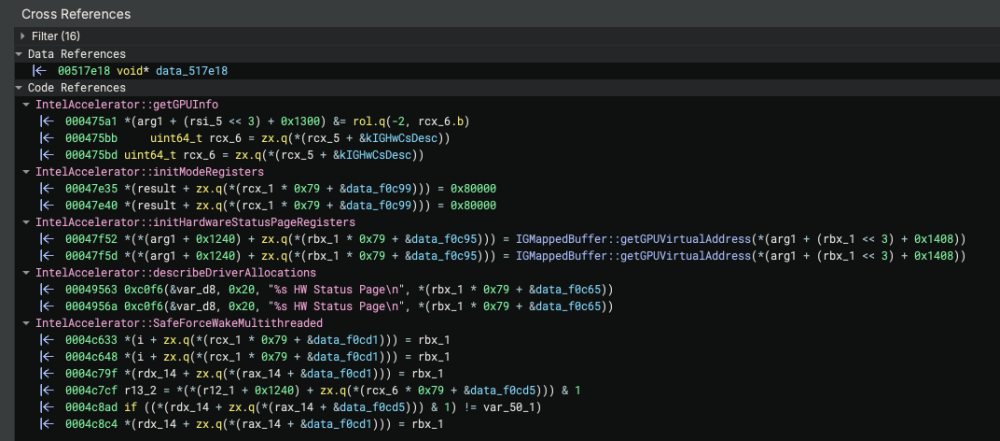The width and height of the screenshot is (1000, 441).
Task: Click reference arrow icon beside 0004c633
Action: tap(45, 340)
